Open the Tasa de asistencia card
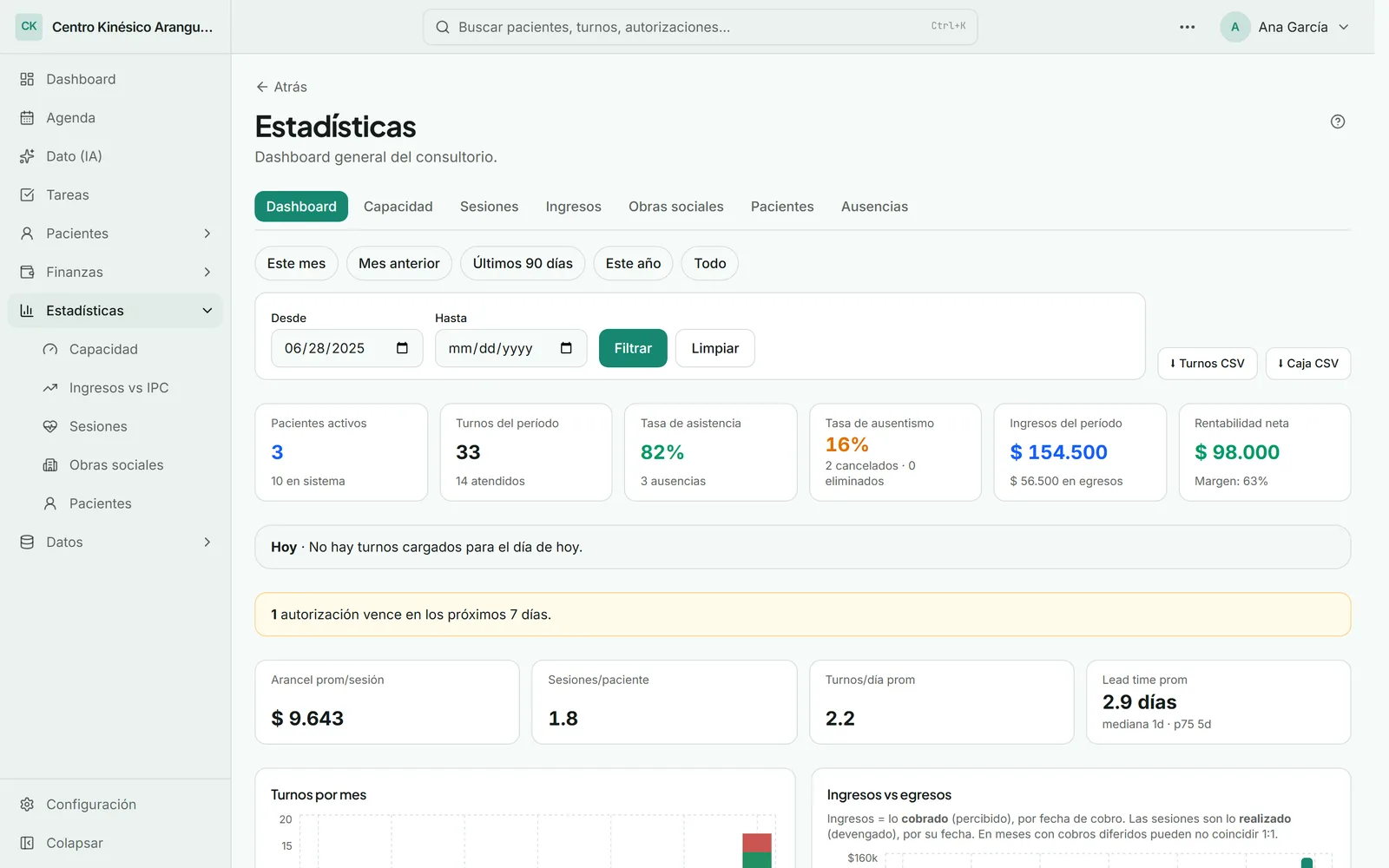 point(710,452)
